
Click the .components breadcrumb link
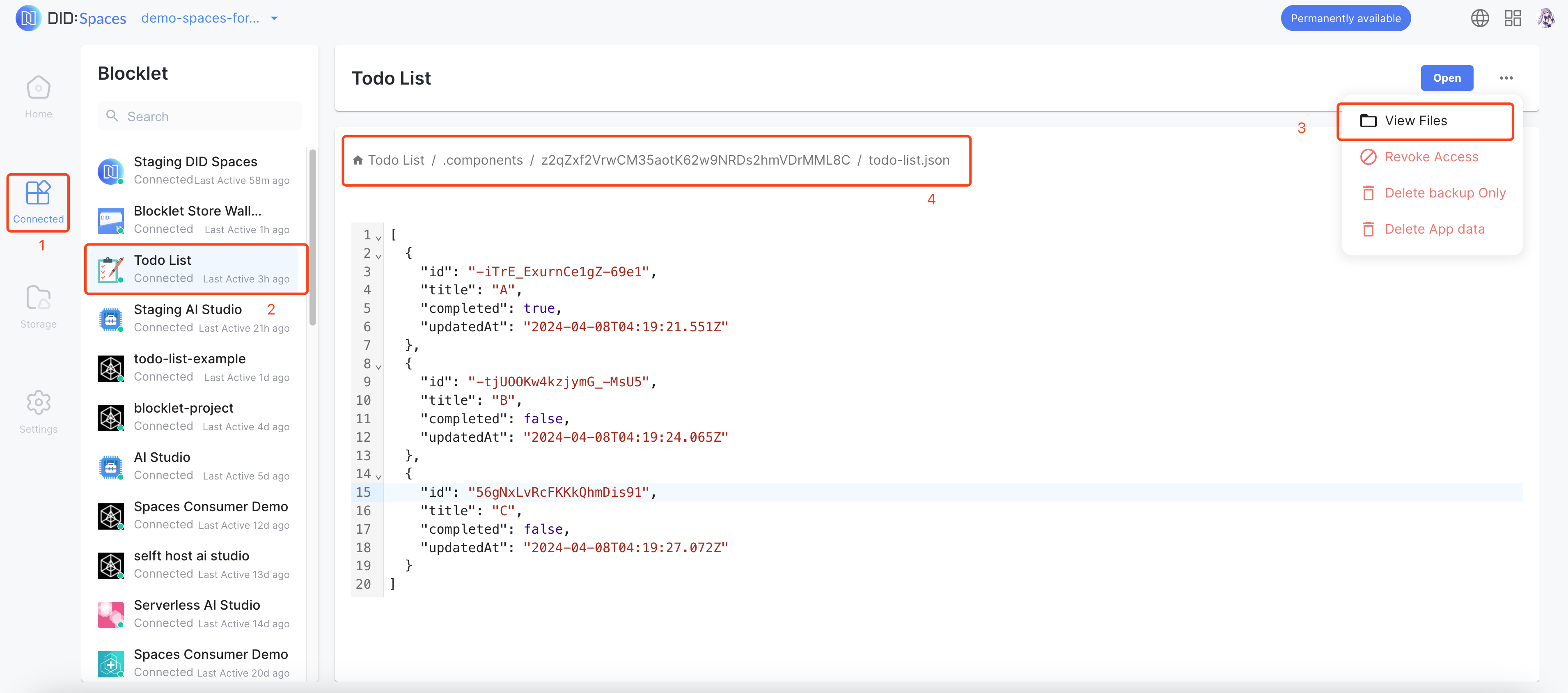pos(482,160)
